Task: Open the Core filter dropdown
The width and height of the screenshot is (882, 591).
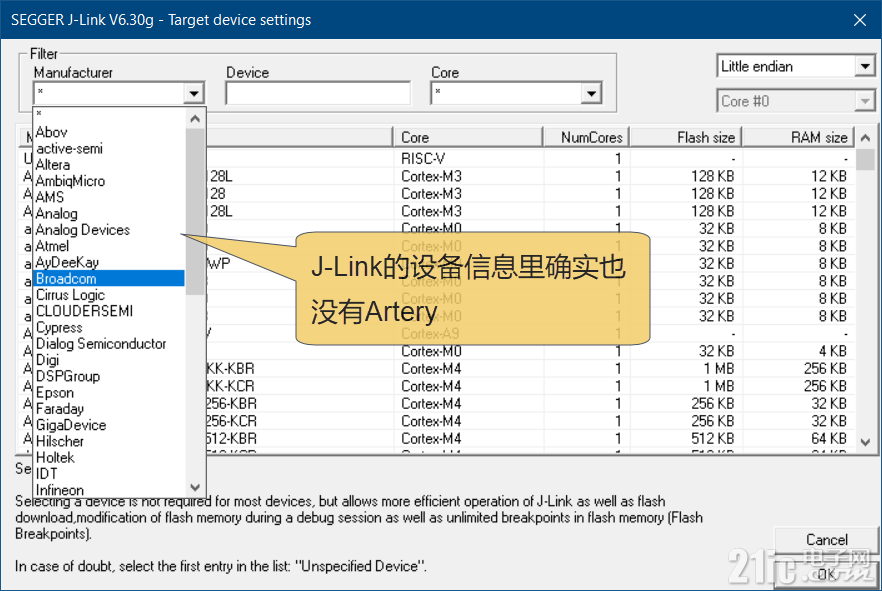Action: [x=591, y=93]
